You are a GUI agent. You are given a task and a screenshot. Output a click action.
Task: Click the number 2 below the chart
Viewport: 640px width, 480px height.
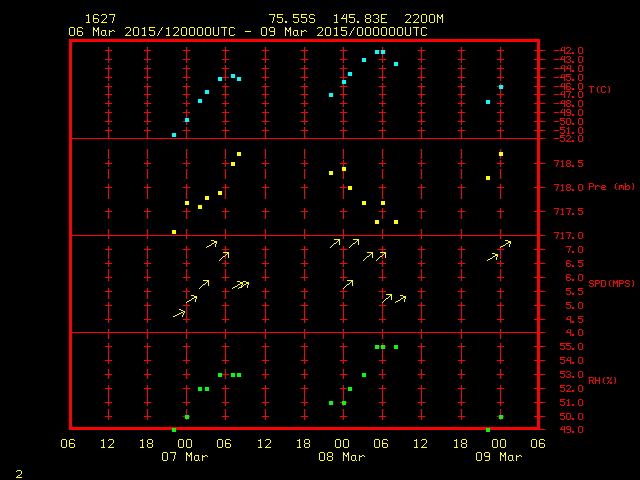(x=19, y=474)
